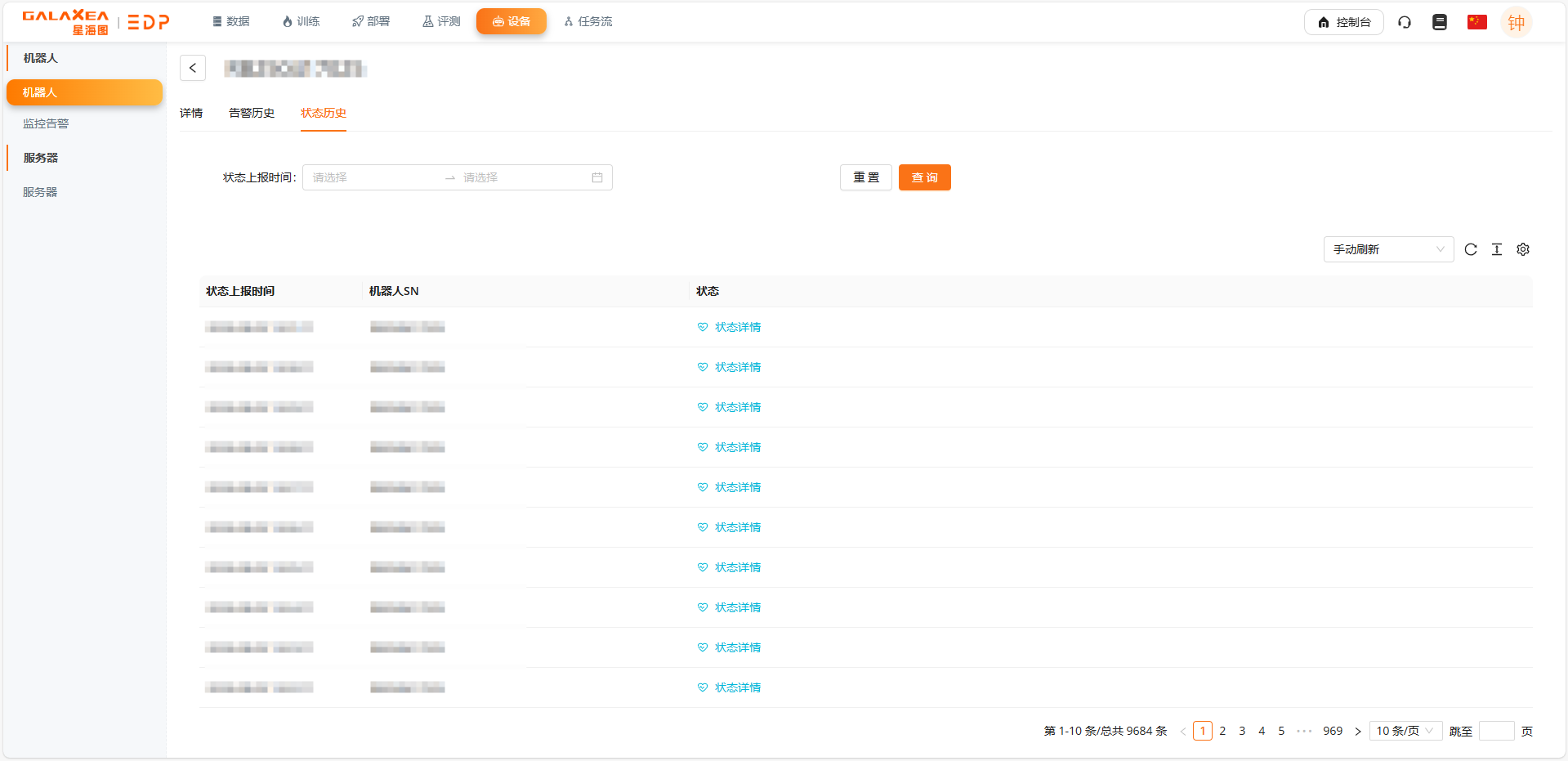
Task: Open the 10 条/页 page size dropdown
Action: pyautogui.click(x=1405, y=731)
